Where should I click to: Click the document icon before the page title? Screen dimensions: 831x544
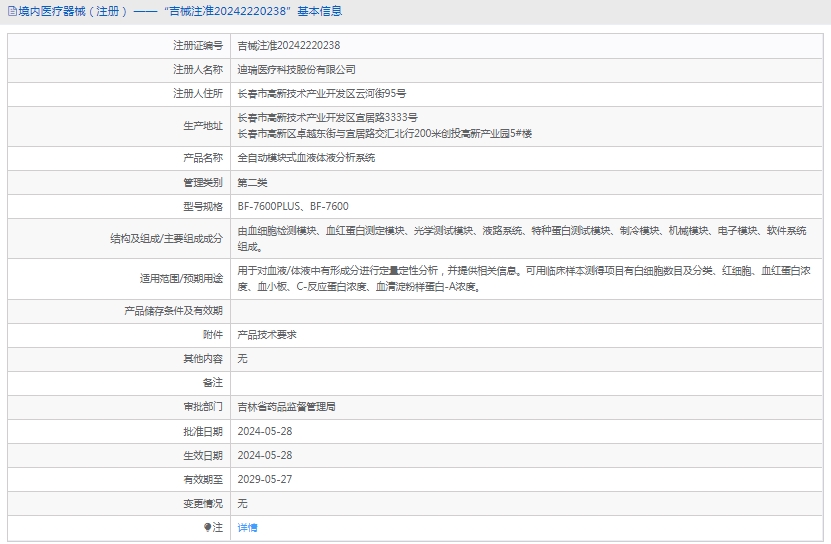point(11,11)
